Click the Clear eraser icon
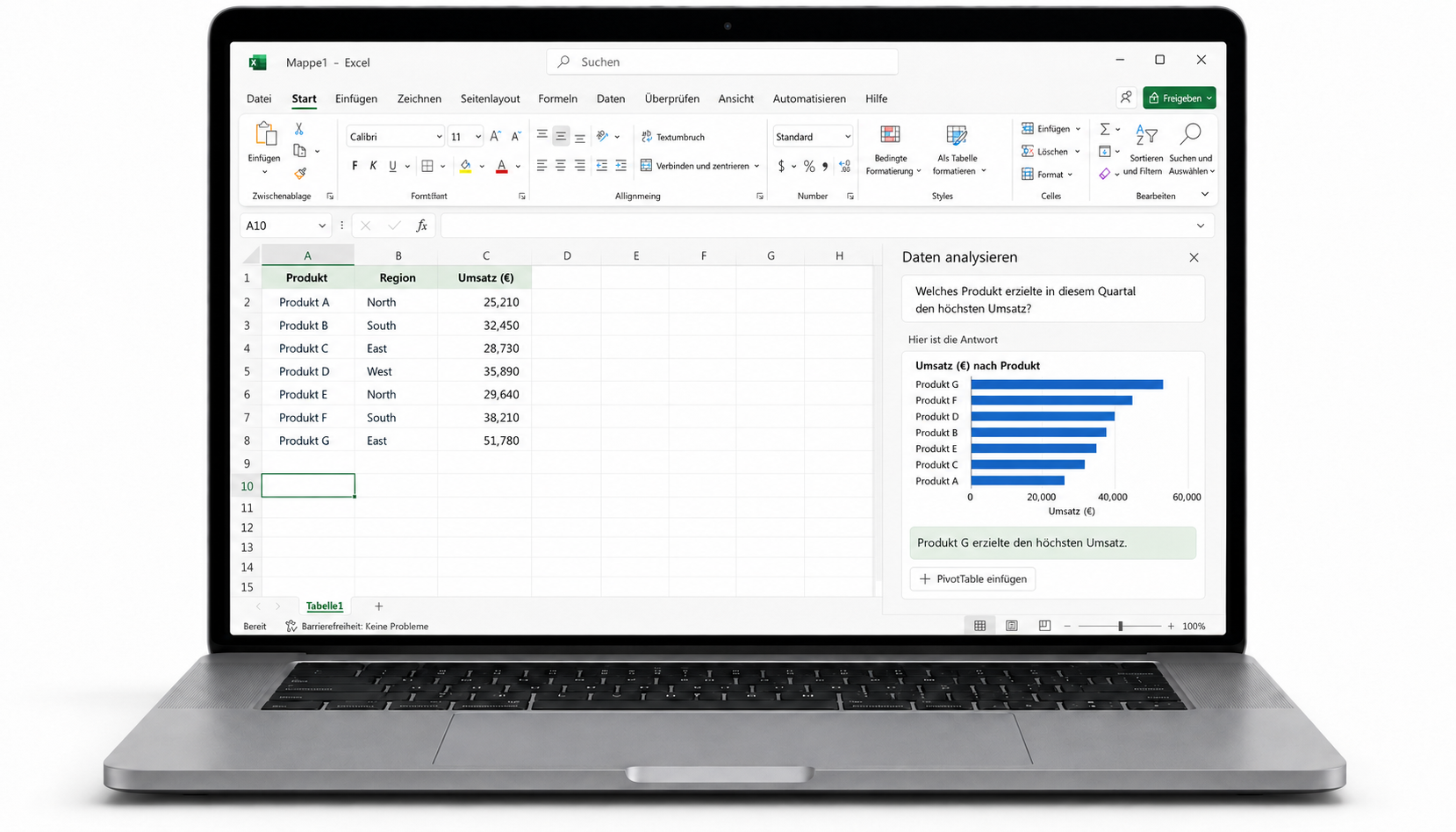1456x832 pixels. click(1105, 174)
